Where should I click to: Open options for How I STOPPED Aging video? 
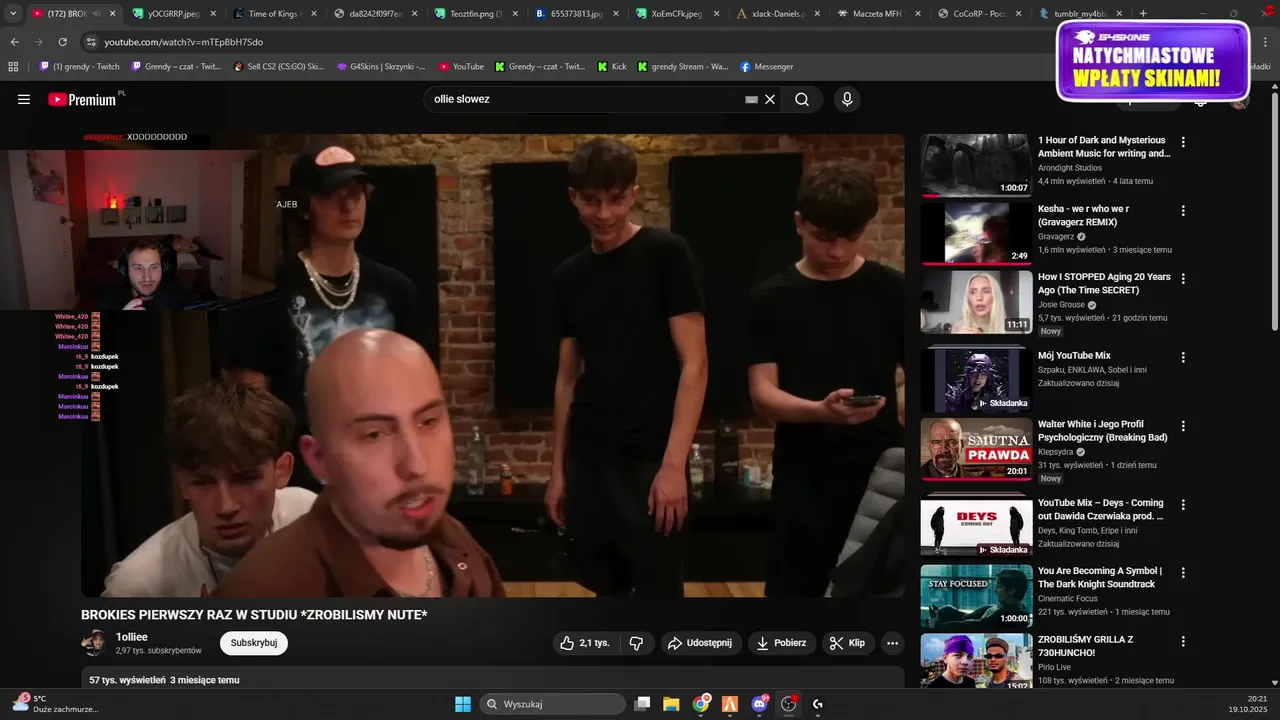pyautogui.click(x=1183, y=279)
